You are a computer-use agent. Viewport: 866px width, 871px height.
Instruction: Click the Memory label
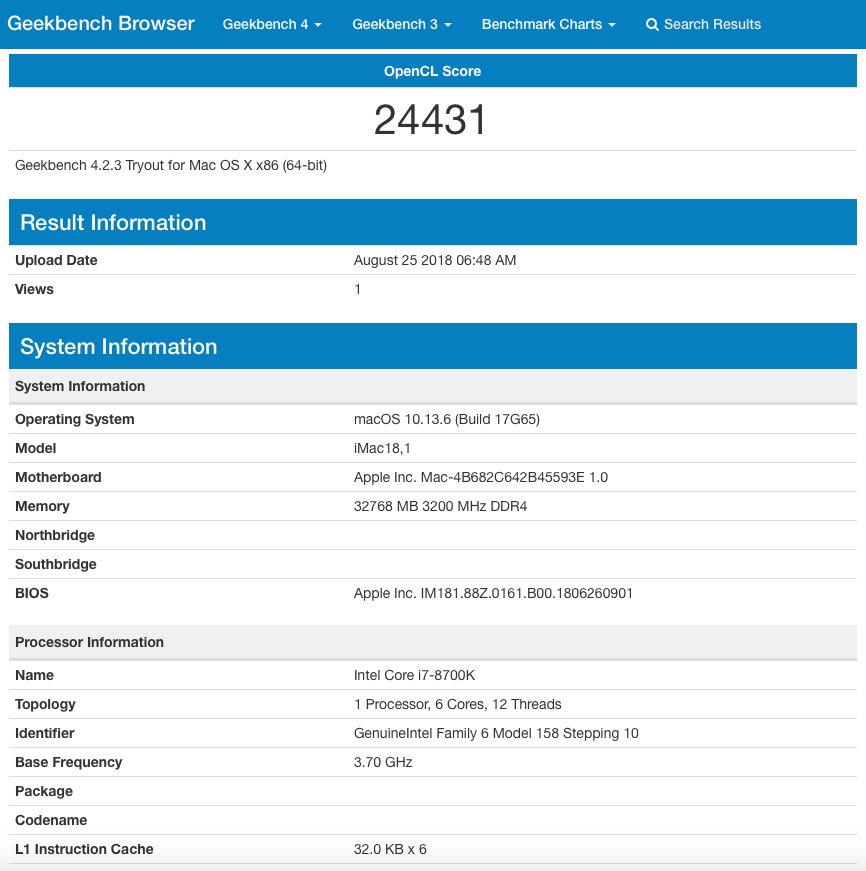pyautogui.click(x=42, y=506)
